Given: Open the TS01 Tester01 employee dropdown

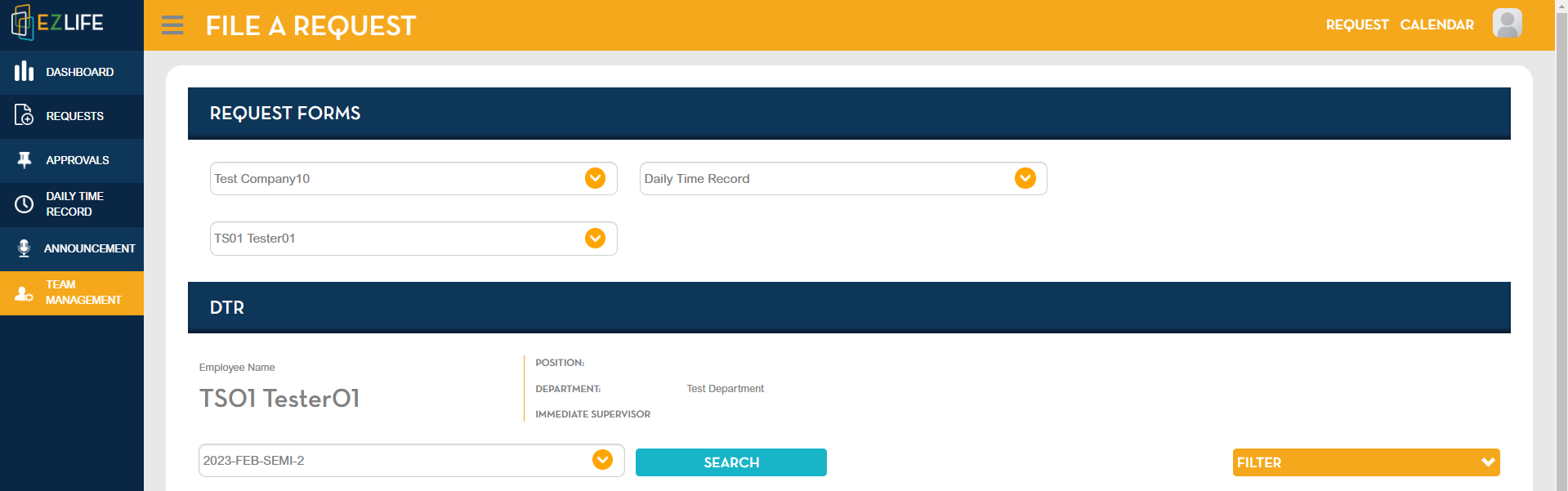Looking at the screenshot, I should 413,239.
